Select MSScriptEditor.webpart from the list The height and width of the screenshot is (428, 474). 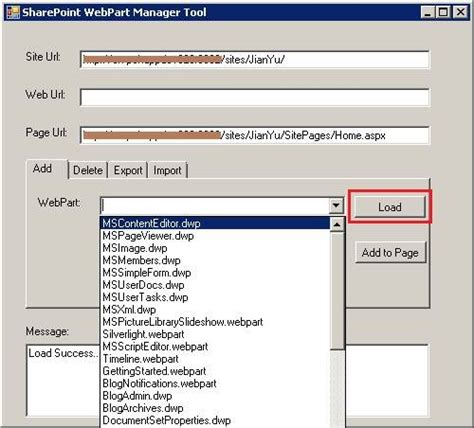(x=215, y=347)
